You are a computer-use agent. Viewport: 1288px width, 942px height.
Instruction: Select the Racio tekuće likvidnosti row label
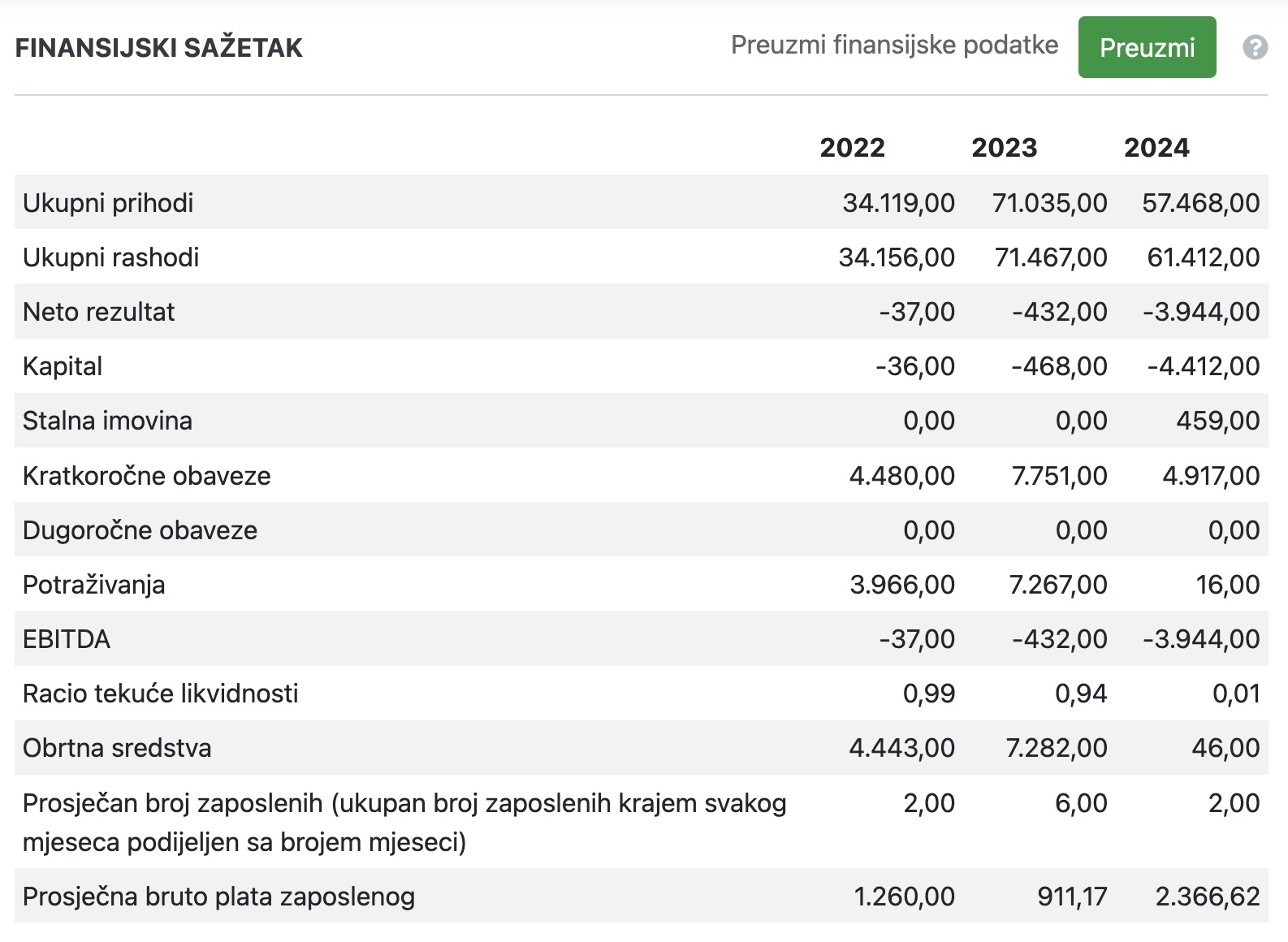pos(161,694)
